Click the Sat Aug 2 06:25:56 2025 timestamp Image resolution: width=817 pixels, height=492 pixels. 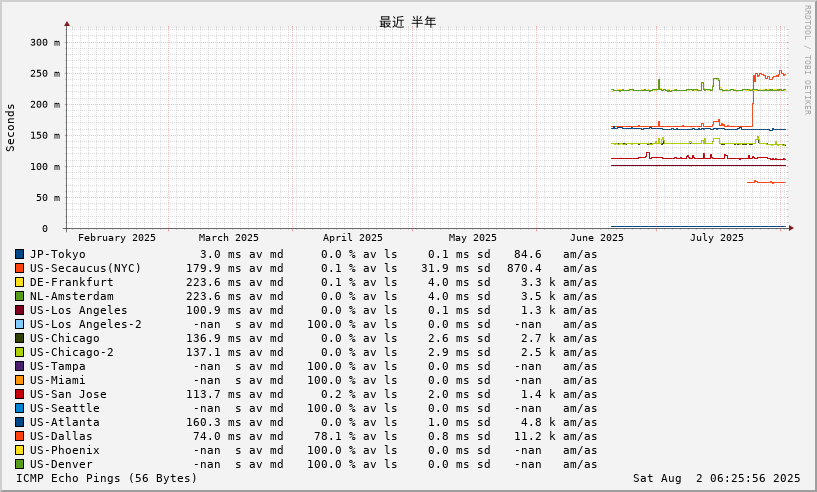716,478
